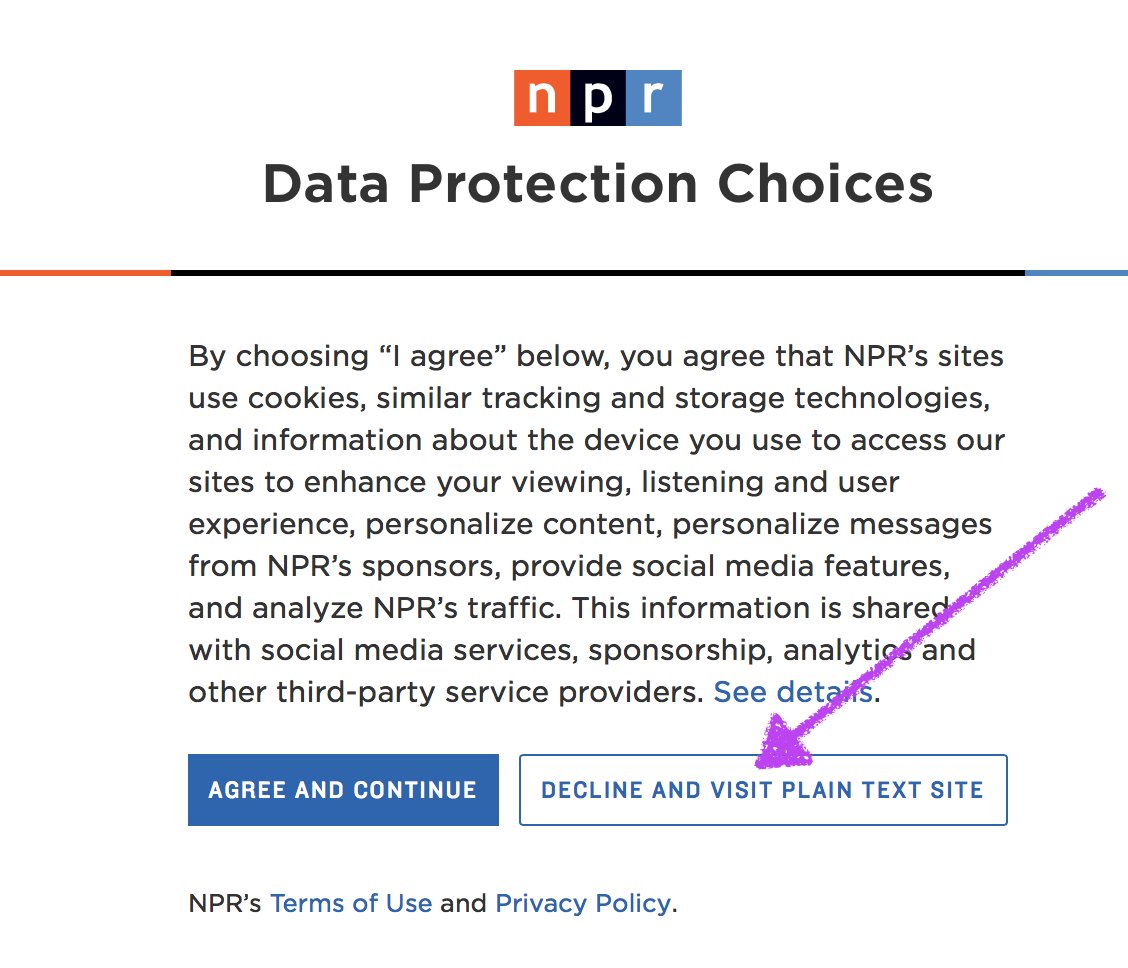Click the Data Protection Choices heading
The height and width of the screenshot is (968, 1128).
(x=598, y=184)
